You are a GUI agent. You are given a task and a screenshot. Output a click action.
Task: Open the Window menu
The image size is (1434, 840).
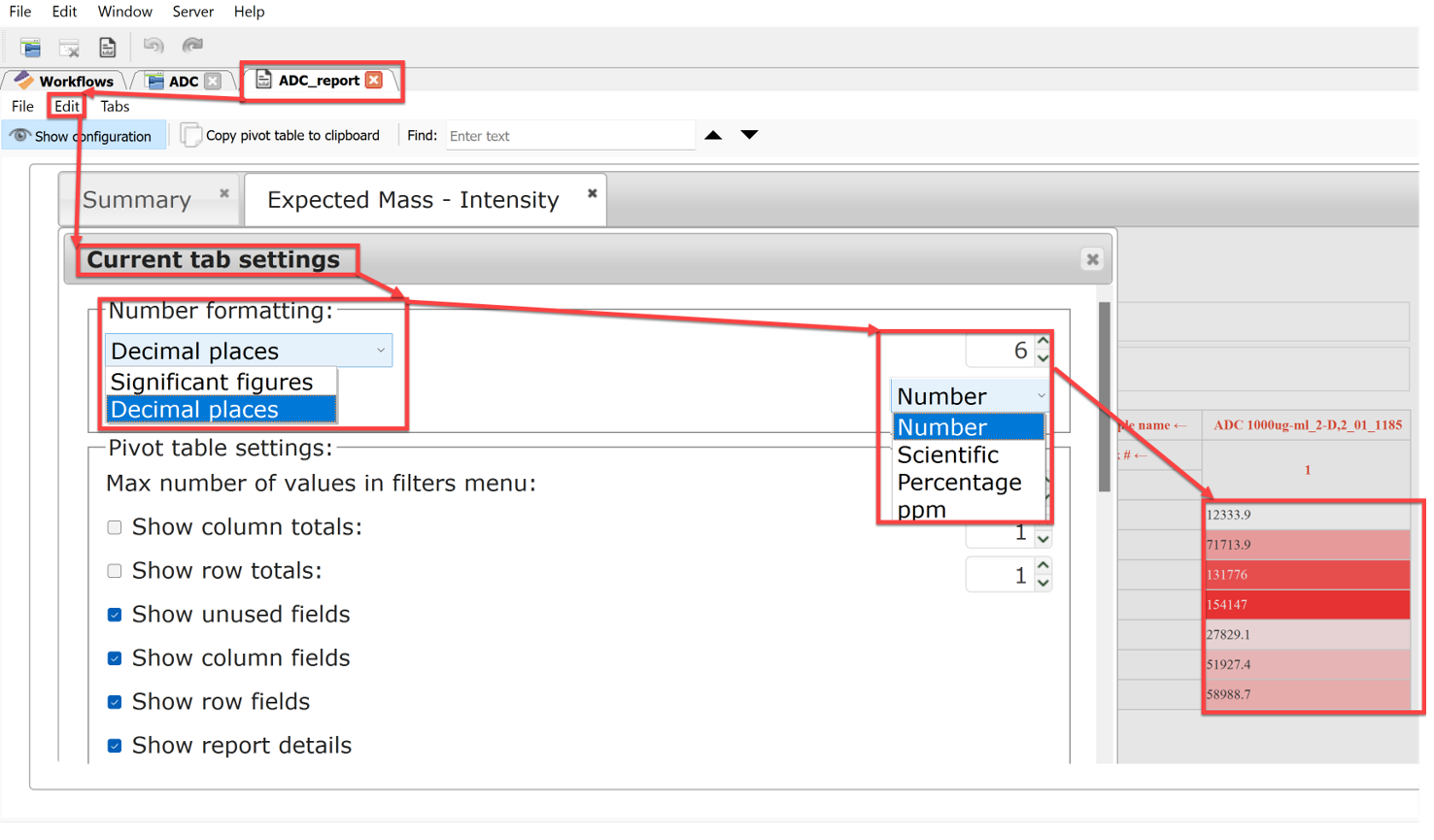click(124, 12)
